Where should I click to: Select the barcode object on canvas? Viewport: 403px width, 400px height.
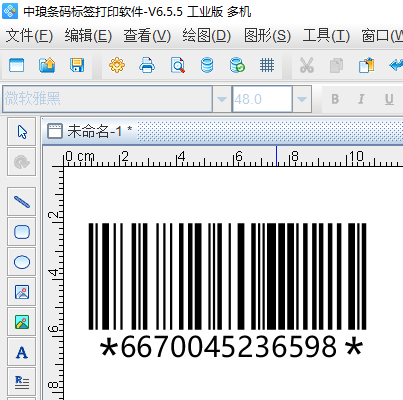pos(227,277)
